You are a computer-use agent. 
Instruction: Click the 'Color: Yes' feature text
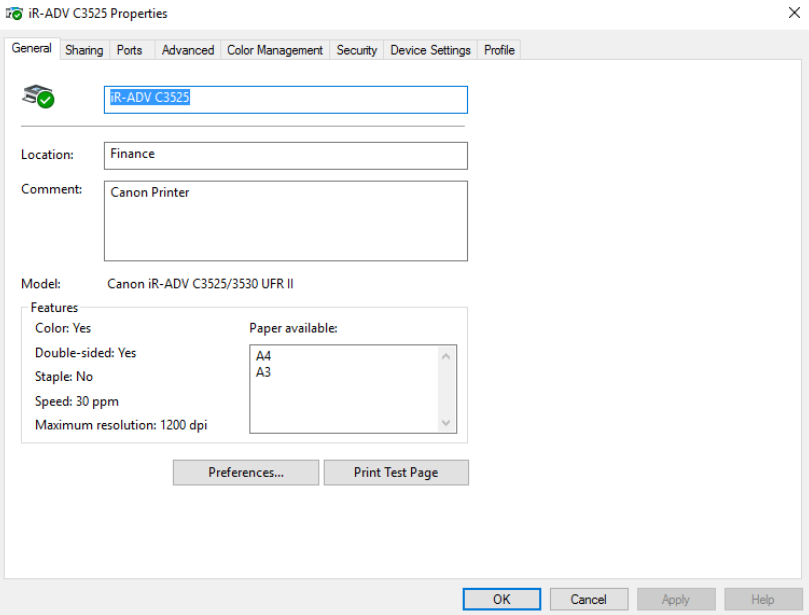(63, 328)
